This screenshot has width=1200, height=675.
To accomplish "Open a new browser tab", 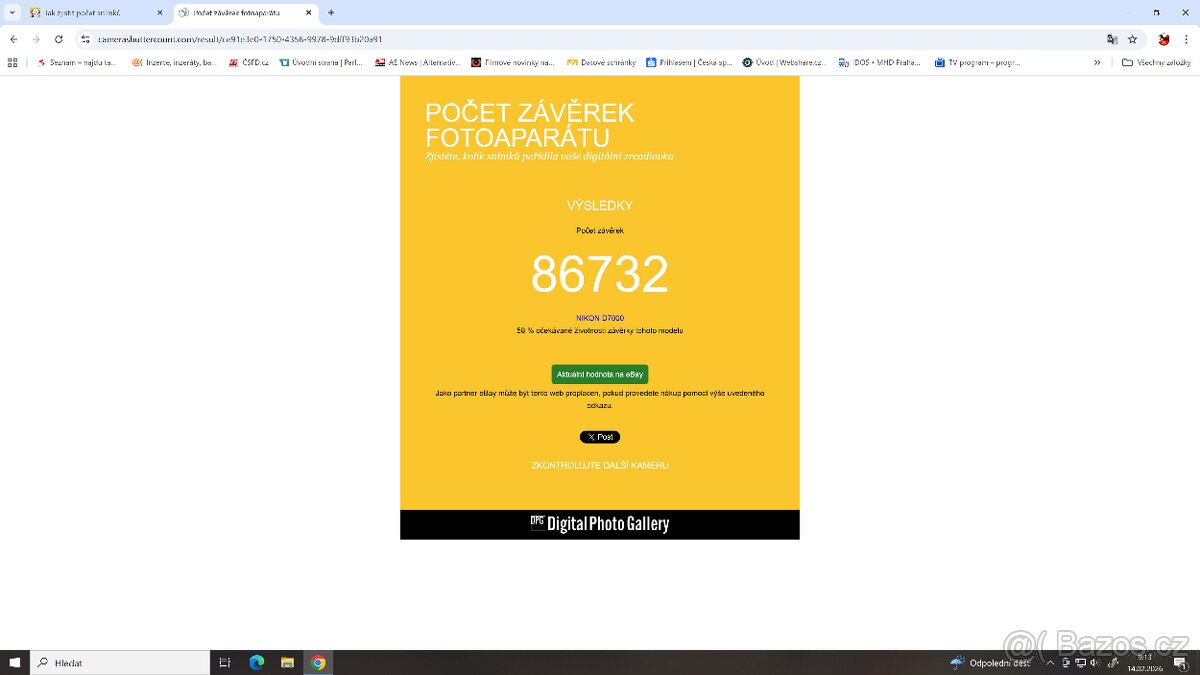I will click(x=331, y=13).
